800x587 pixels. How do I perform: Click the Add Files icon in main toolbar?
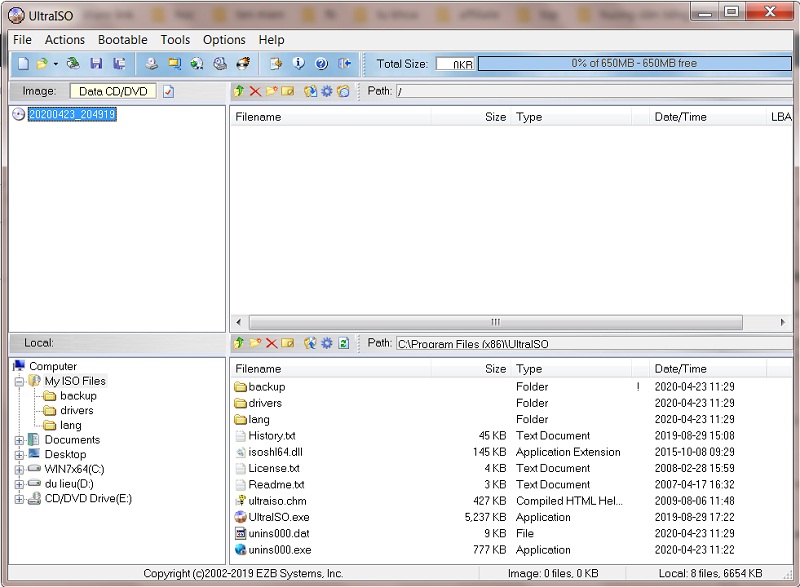point(276,63)
